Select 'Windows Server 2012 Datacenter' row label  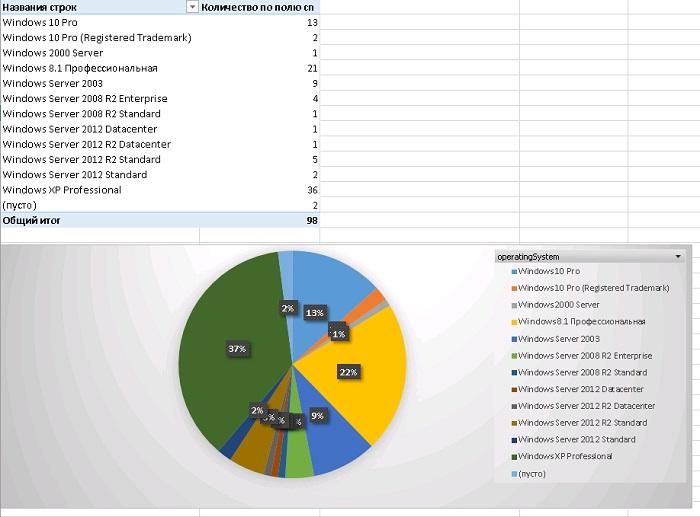pyautogui.click(x=79, y=129)
